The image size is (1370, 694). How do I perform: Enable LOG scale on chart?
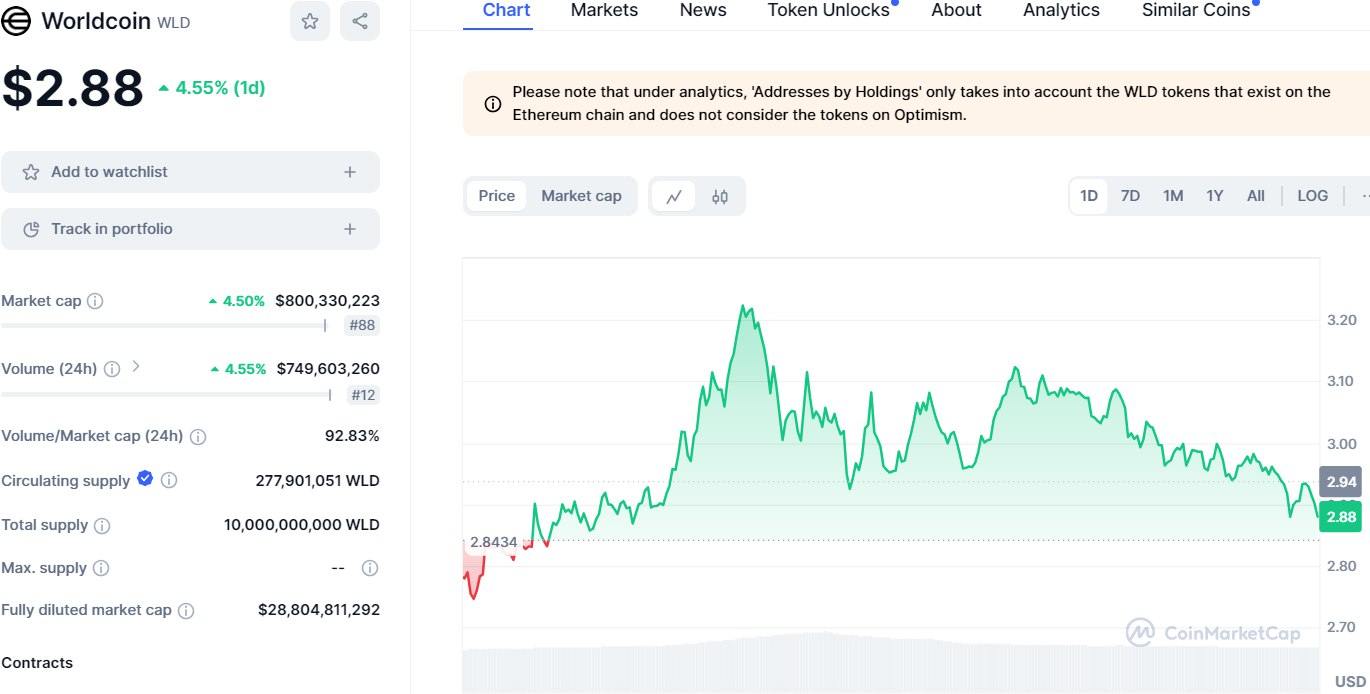(1312, 196)
